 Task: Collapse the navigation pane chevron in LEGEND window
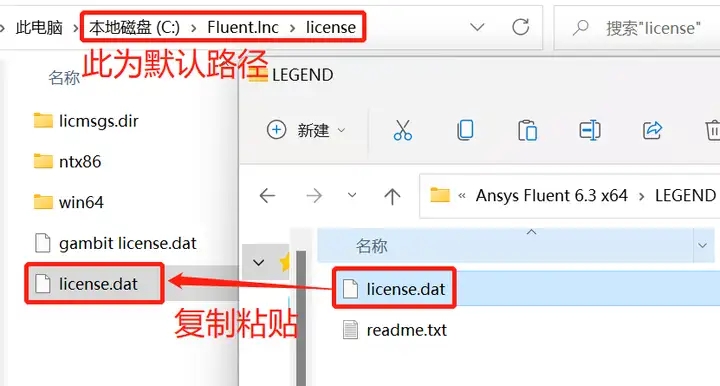[259, 263]
